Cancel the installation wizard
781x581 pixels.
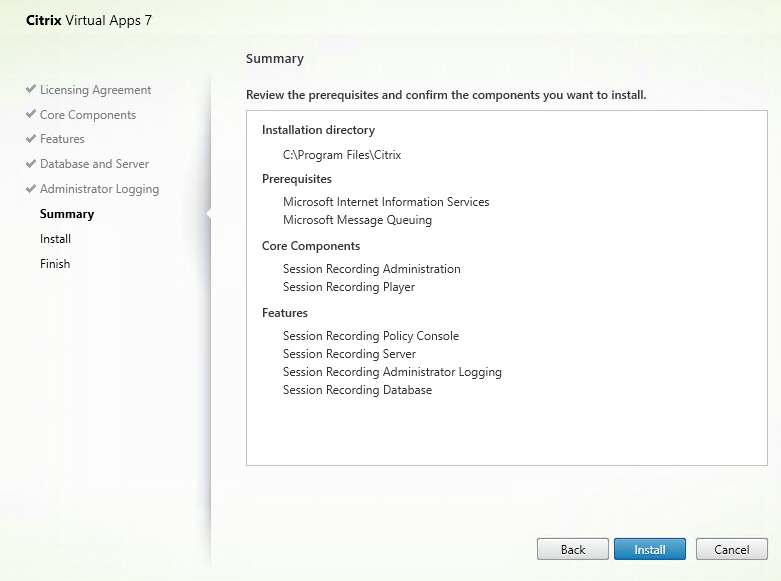pyautogui.click(x=731, y=549)
